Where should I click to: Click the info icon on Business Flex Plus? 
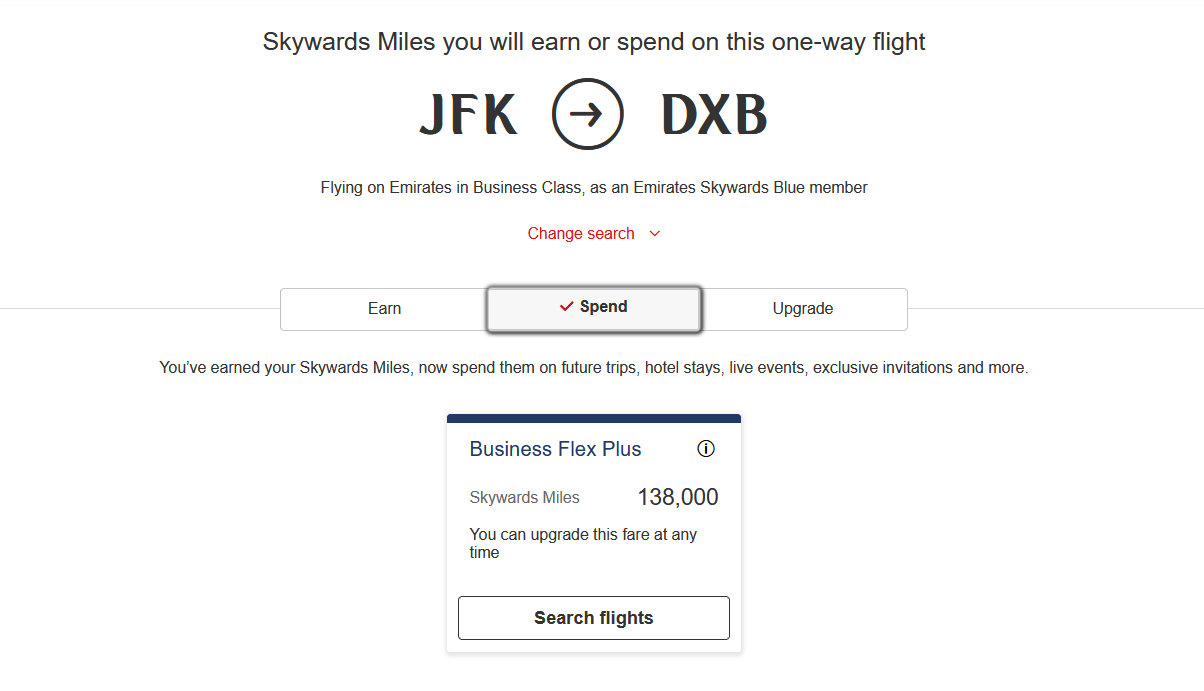coord(706,449)
